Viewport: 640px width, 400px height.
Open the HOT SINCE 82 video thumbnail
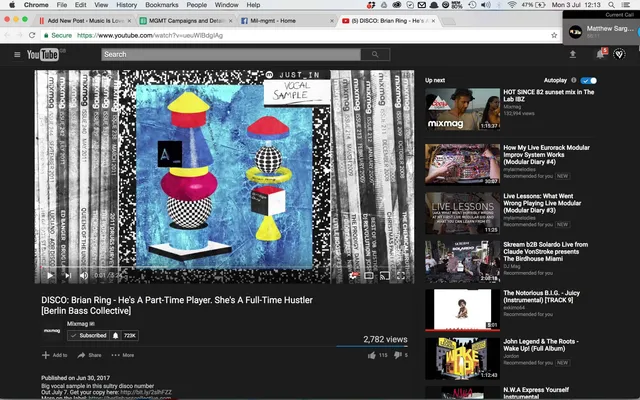pos(462,109)
